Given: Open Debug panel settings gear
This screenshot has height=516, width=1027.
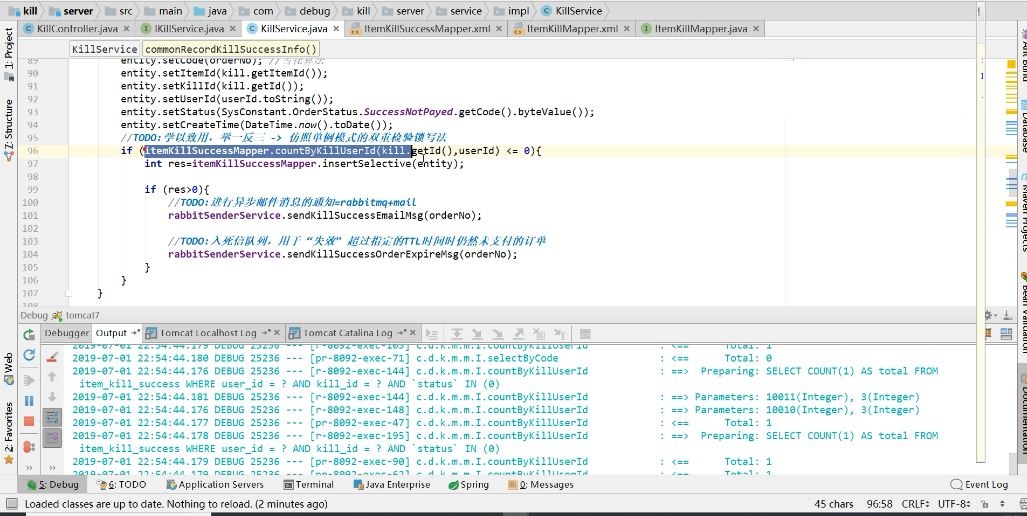Looking at the screenshot, I should [990, 315].
